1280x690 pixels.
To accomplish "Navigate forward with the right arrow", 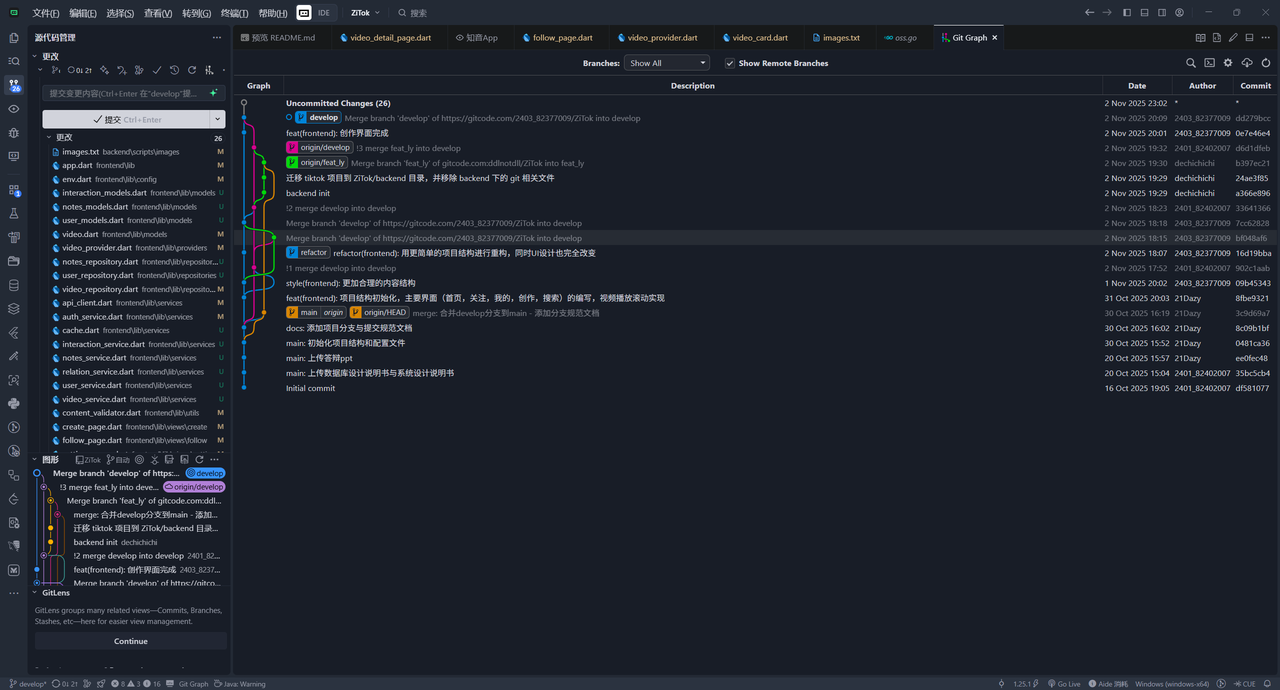I will 1107,13.
